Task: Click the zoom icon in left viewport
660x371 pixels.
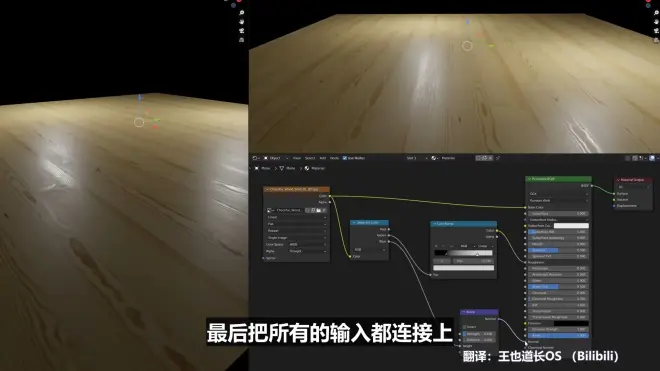Action: pos(242,13)
